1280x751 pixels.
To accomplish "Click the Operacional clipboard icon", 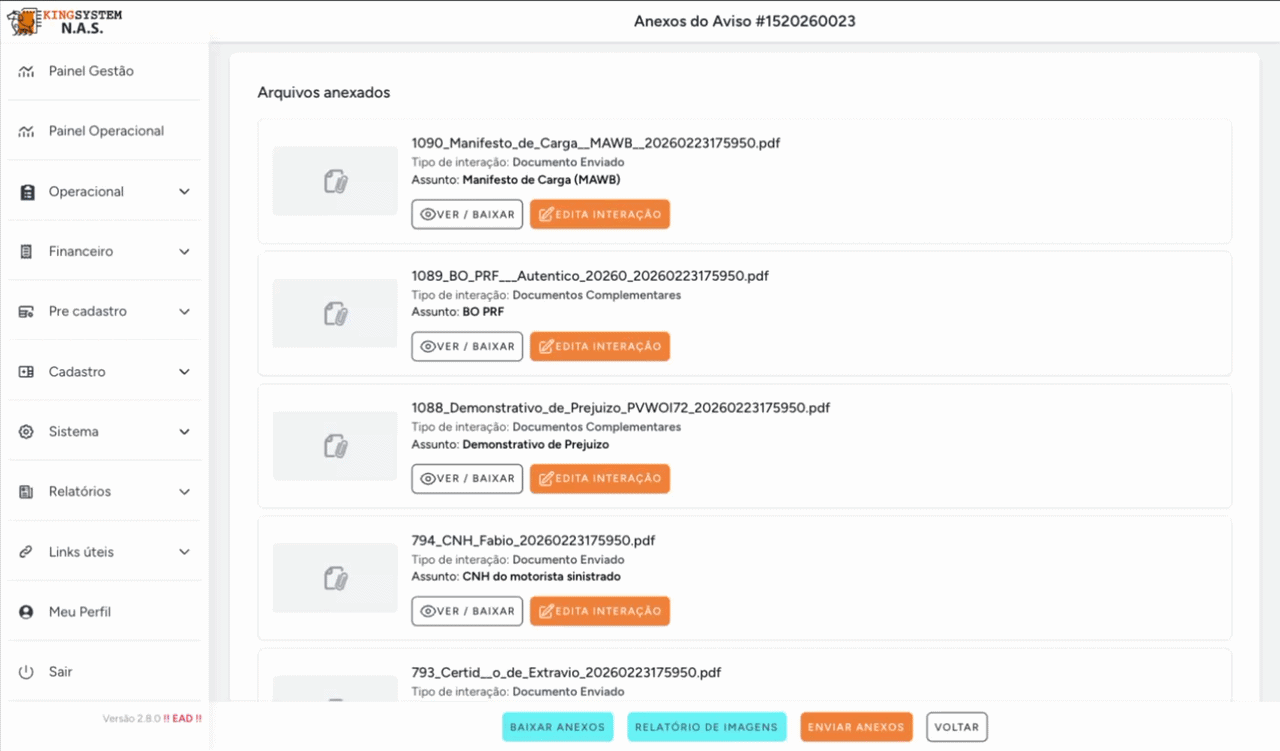I will click(x=27, y=192).
